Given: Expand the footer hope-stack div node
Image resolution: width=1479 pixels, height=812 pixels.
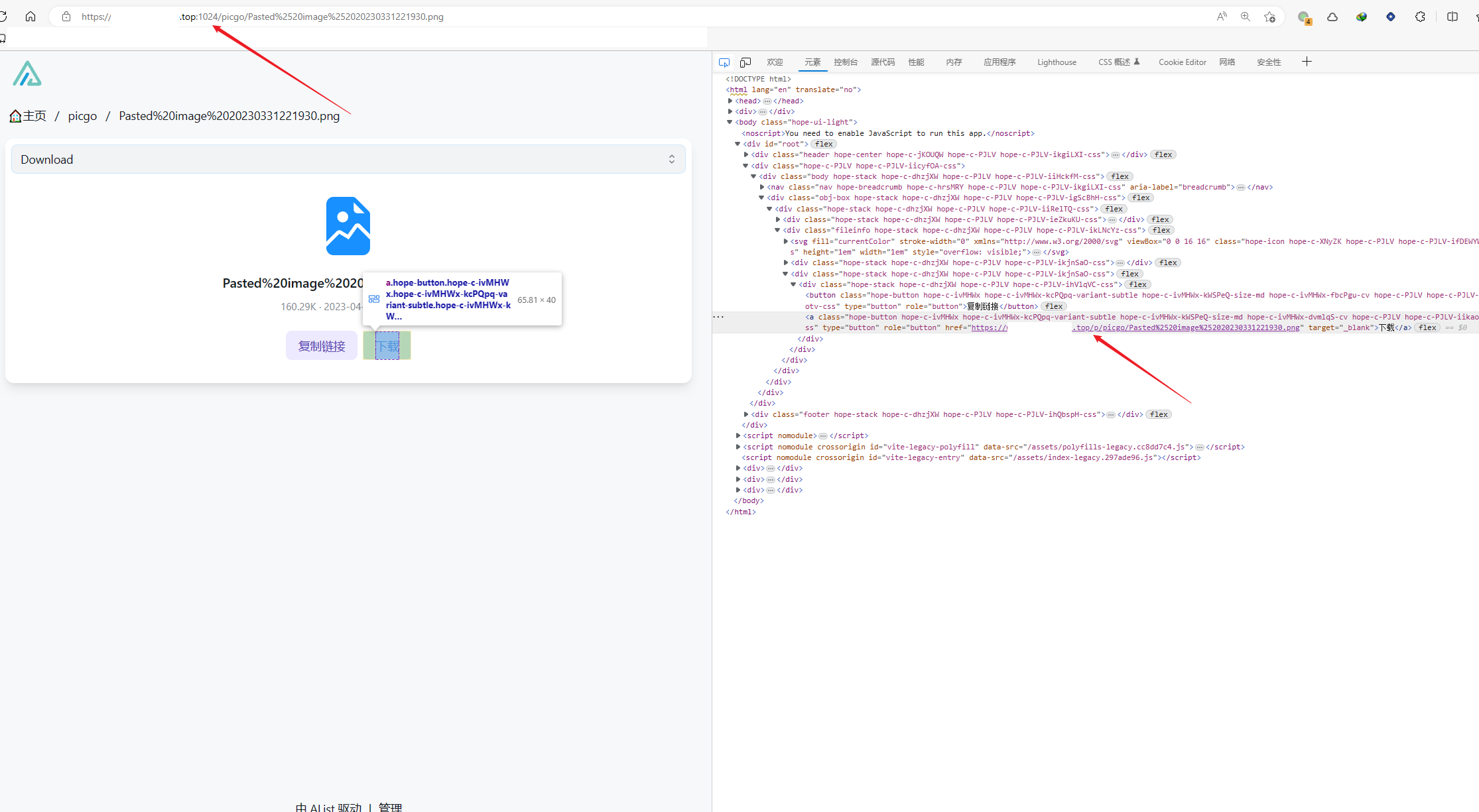Looking at the screenshot, I should [746, 414].
